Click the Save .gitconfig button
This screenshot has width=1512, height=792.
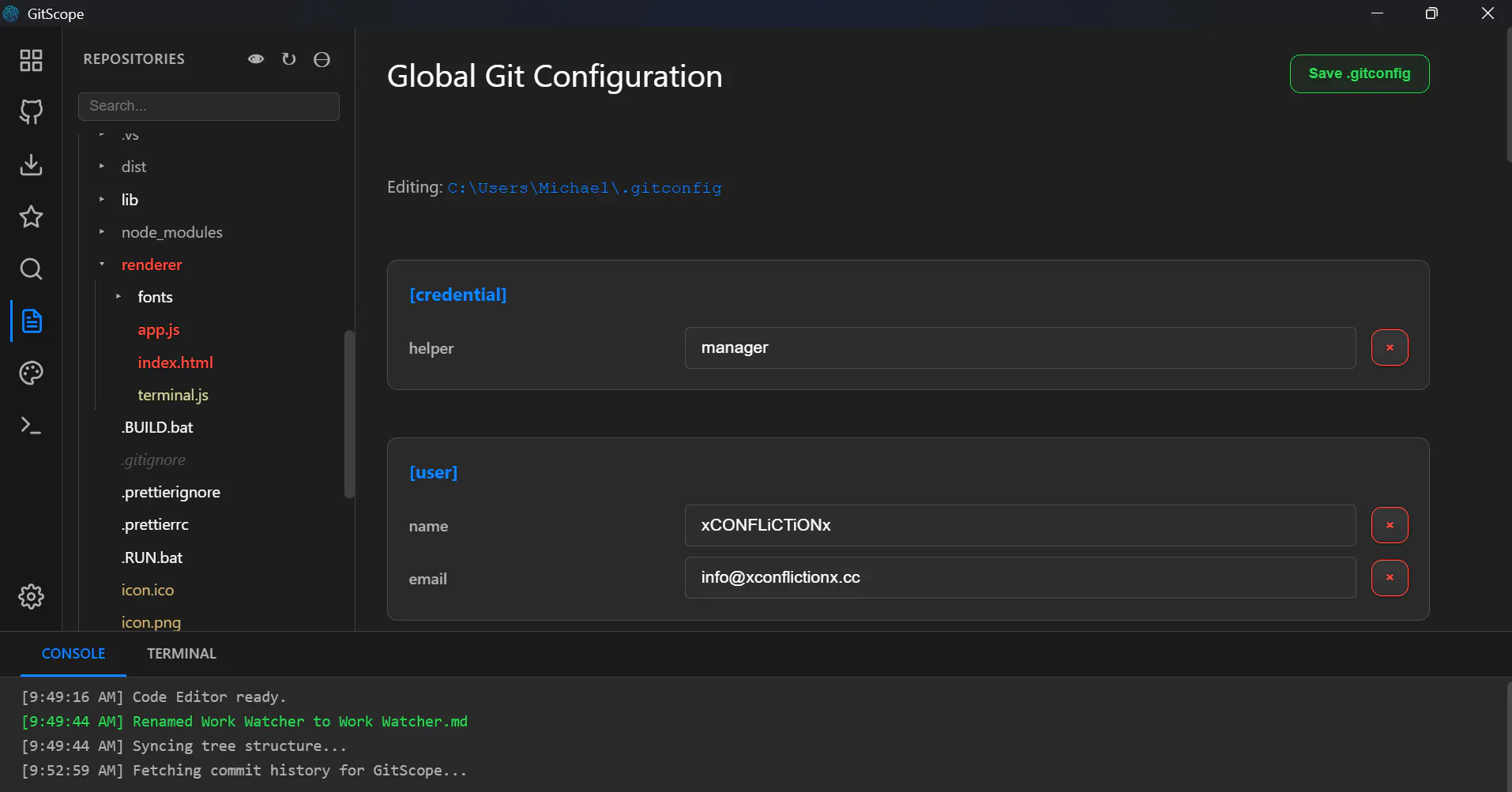pos(1360,73)
